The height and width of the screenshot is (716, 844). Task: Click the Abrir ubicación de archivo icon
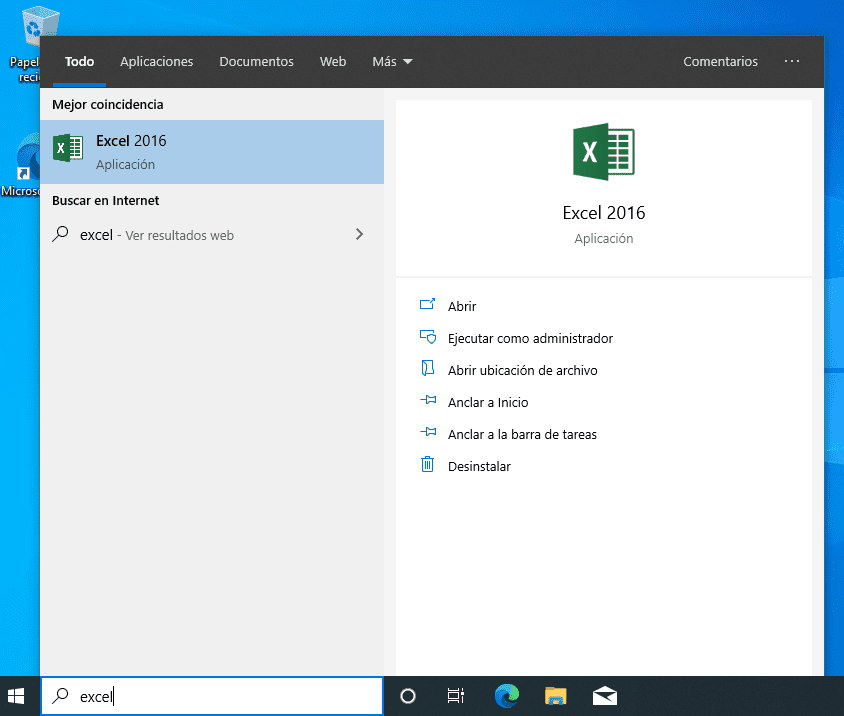point(429,370)
